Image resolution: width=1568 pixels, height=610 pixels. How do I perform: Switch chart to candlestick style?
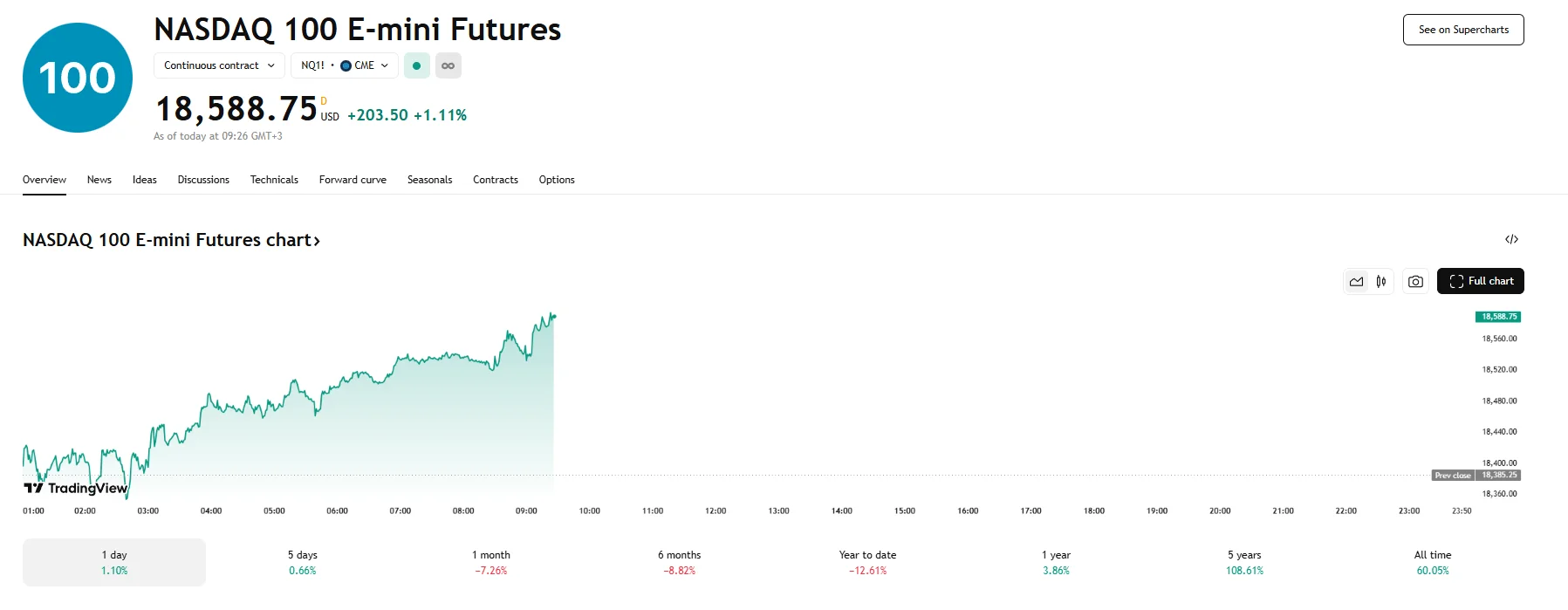(x=1381, y=281)
